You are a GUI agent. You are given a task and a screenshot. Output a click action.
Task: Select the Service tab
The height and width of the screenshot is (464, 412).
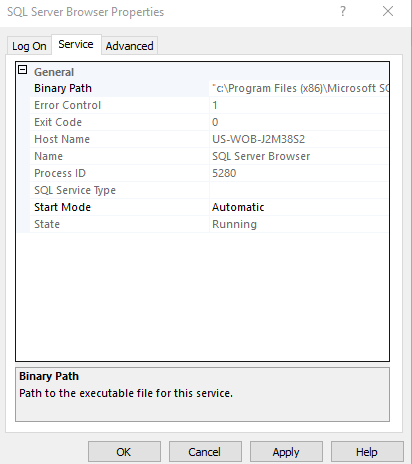(76, 44)
